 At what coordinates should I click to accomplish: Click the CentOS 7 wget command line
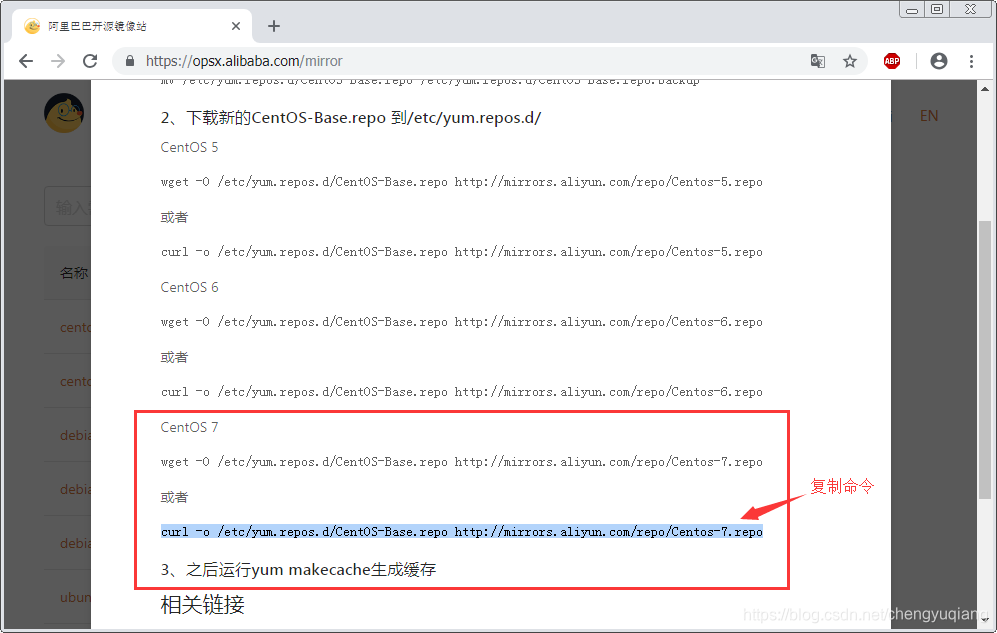pos(462,461)
